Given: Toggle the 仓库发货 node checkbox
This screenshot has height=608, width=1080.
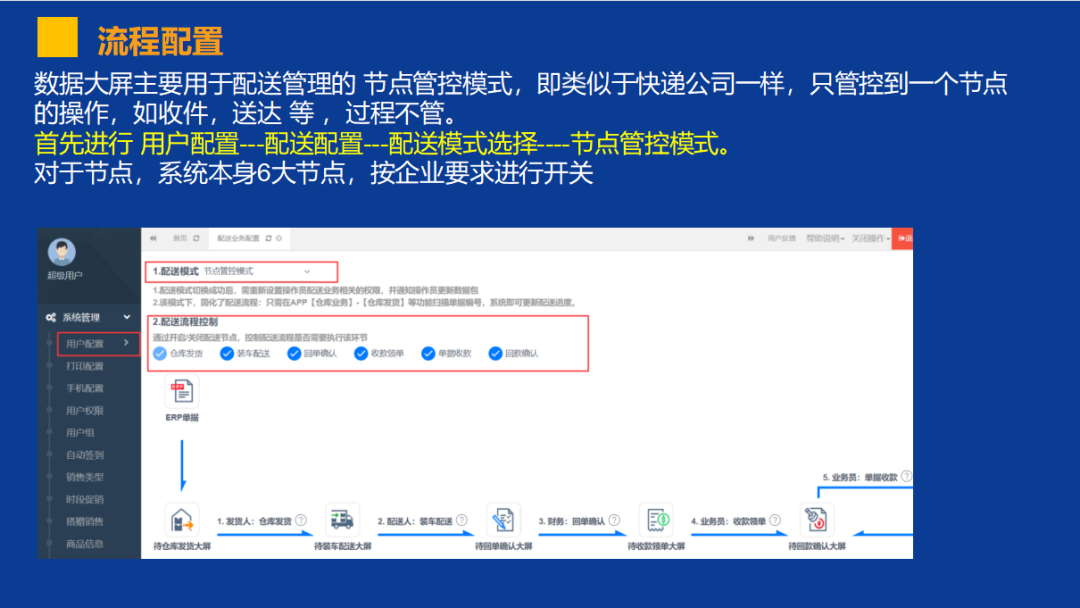Looking at the screenshot, I should pos(160,353).
